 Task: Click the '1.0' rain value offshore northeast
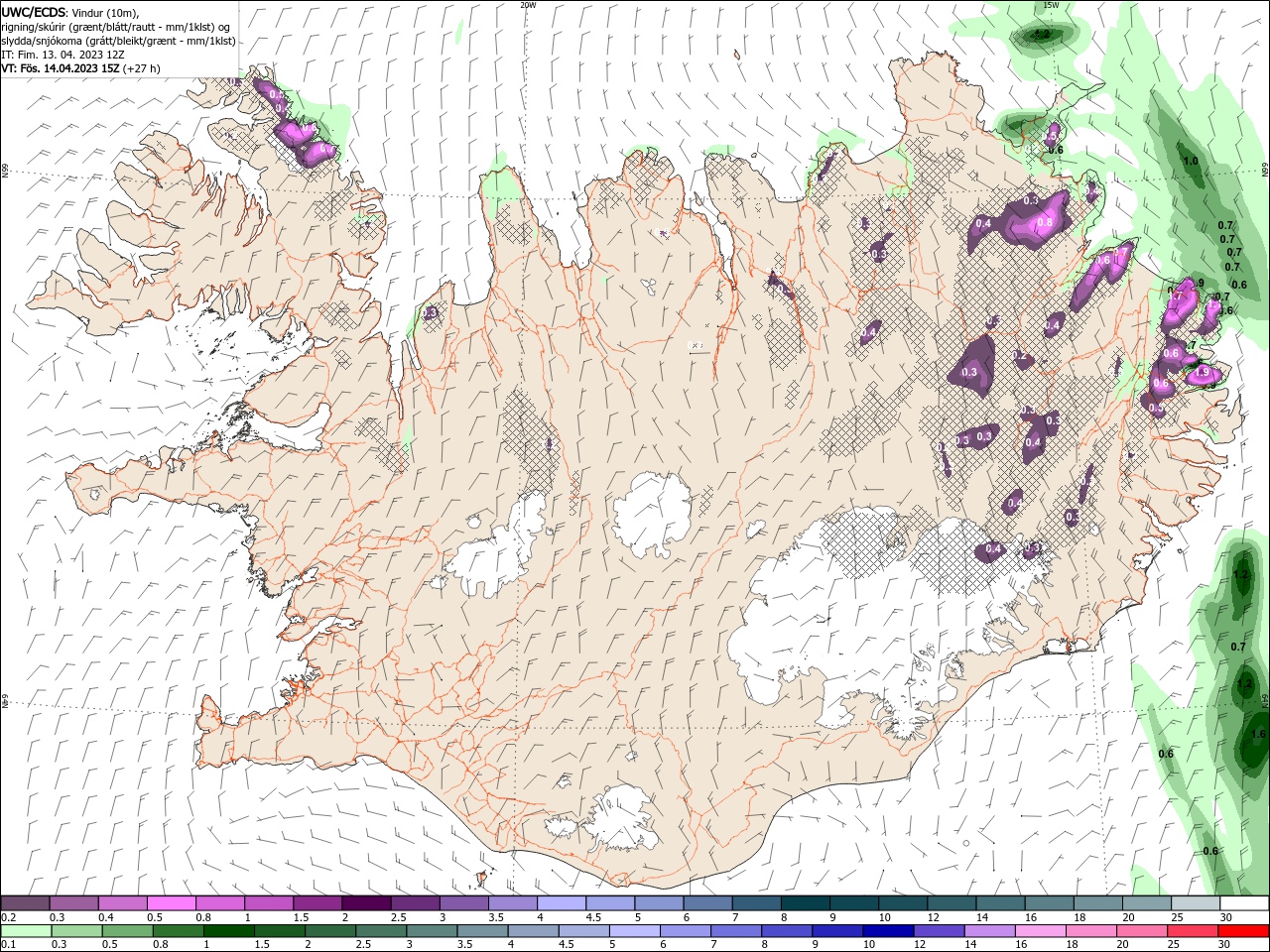point(1191,161)
